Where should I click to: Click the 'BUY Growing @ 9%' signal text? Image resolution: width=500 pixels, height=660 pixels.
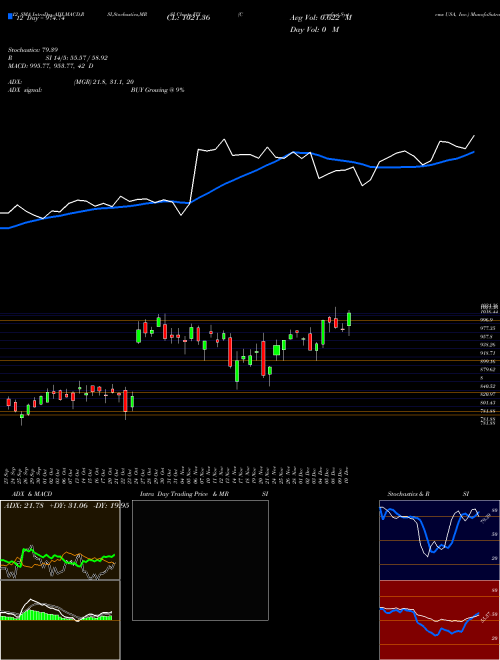(x=157, y=90)
